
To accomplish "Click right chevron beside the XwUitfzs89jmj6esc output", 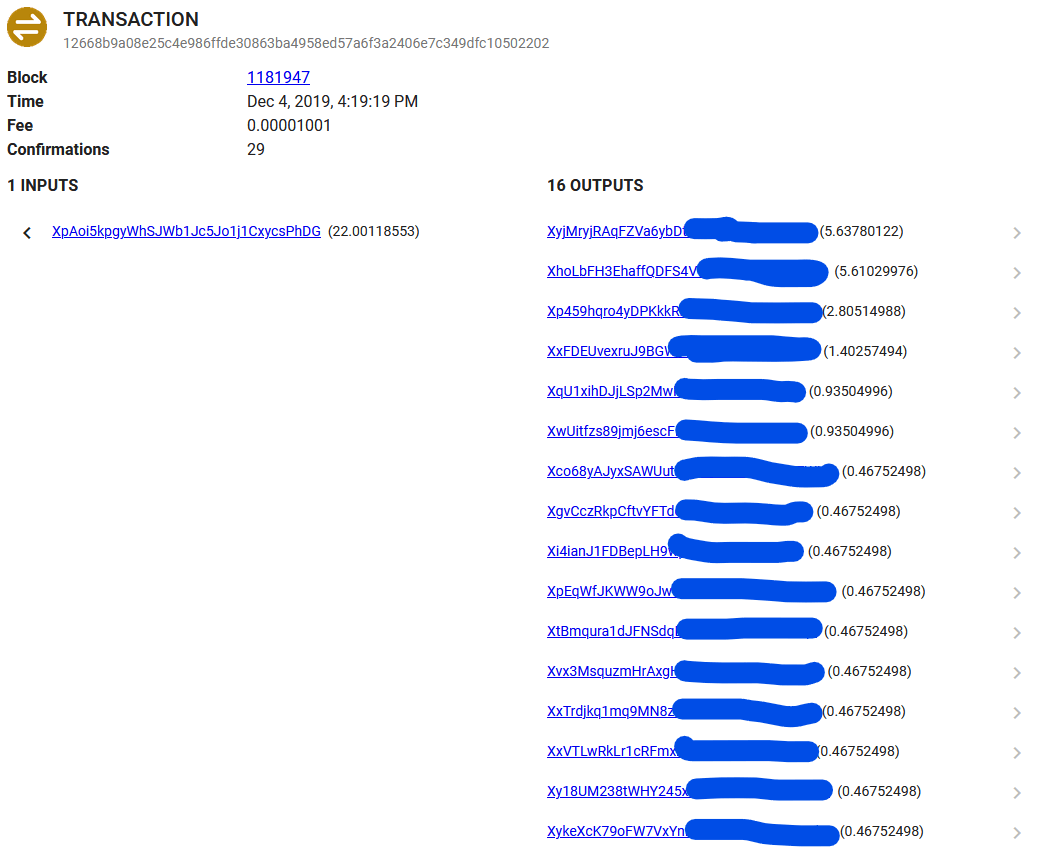I will 1017,433.
